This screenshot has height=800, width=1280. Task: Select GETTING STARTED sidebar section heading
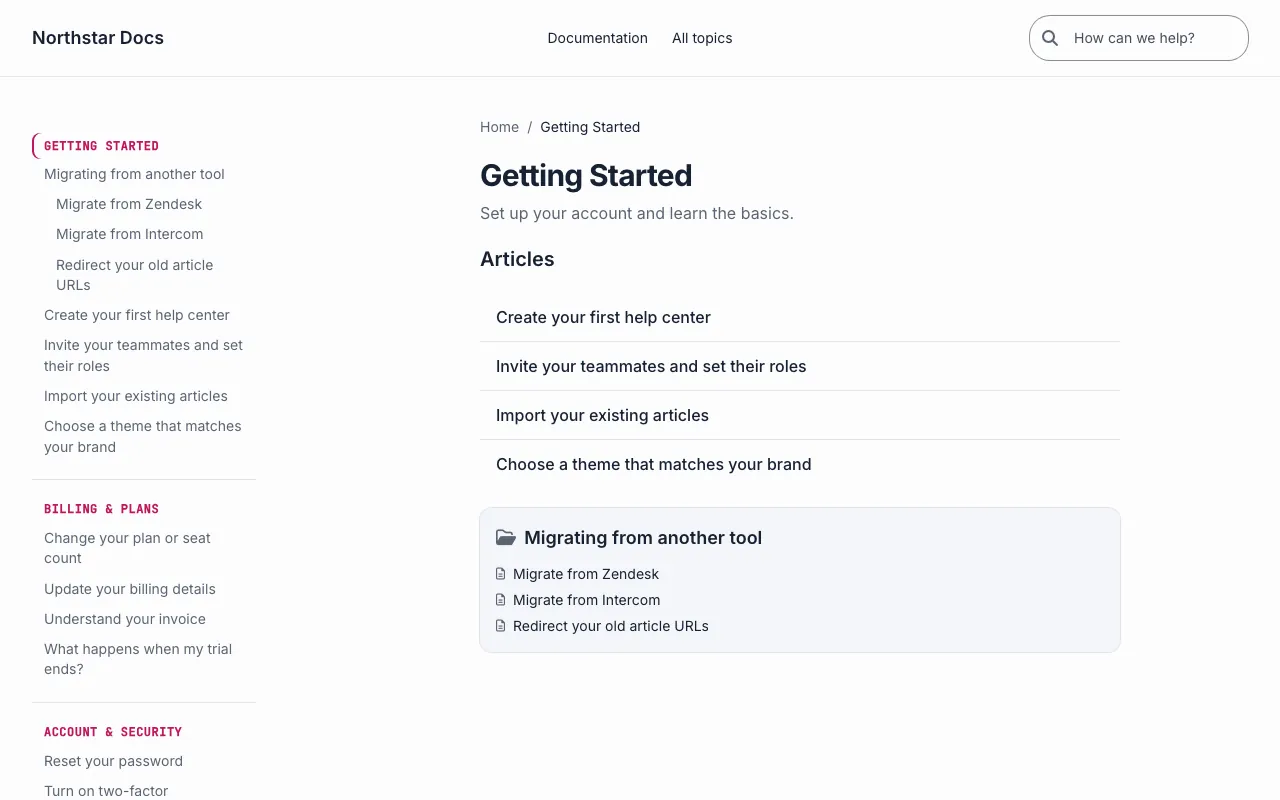click(101, 146)
